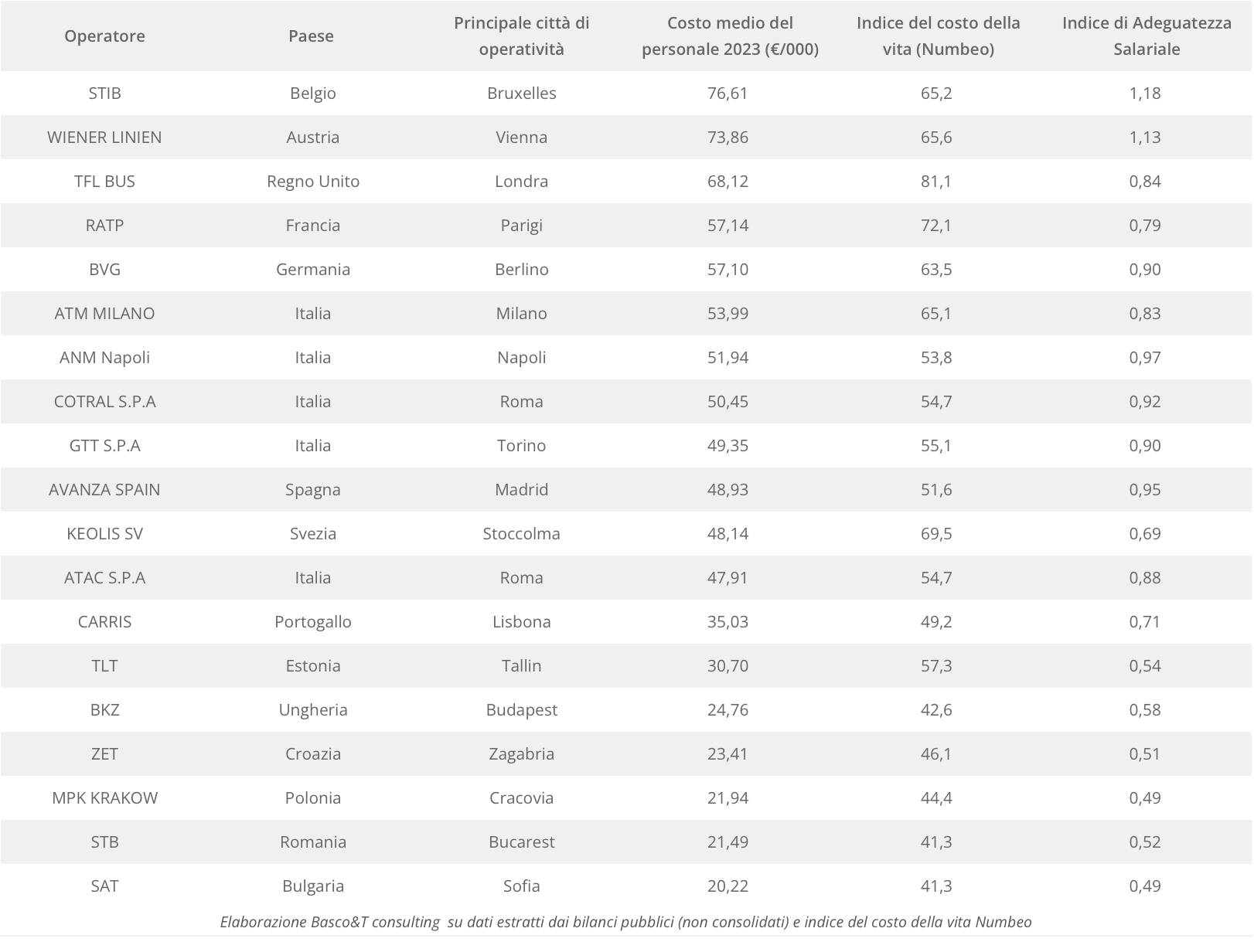Select the MPK KRAKOW operator cell
The height and width of the screenshot is (952, 1254).
coord(104,798)
